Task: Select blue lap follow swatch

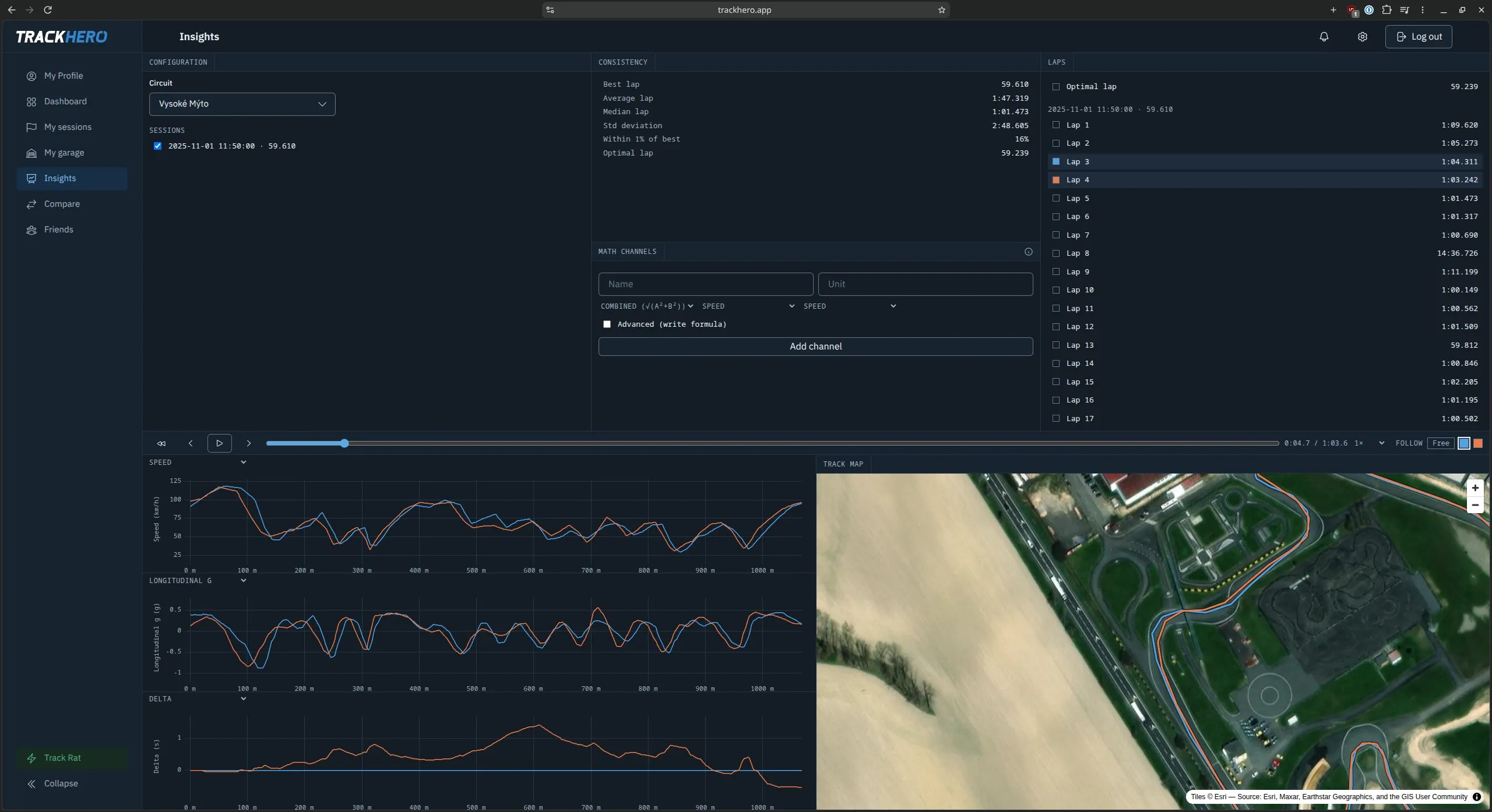Action: [x=1463, y=443]
